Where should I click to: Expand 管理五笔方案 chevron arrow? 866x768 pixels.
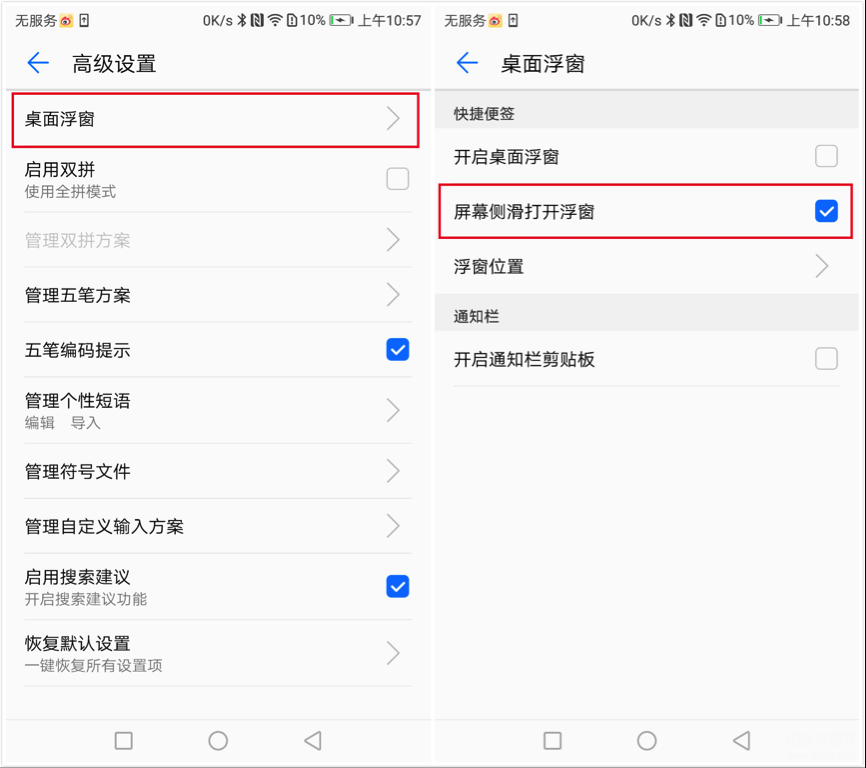pyautogui.click(x=393, y=295)
